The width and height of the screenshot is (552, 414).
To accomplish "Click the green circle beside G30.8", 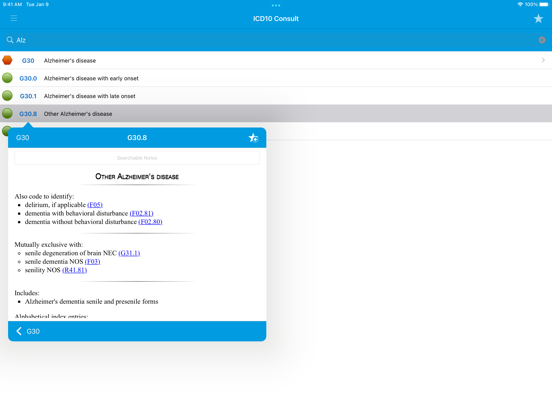I will 7,113.
